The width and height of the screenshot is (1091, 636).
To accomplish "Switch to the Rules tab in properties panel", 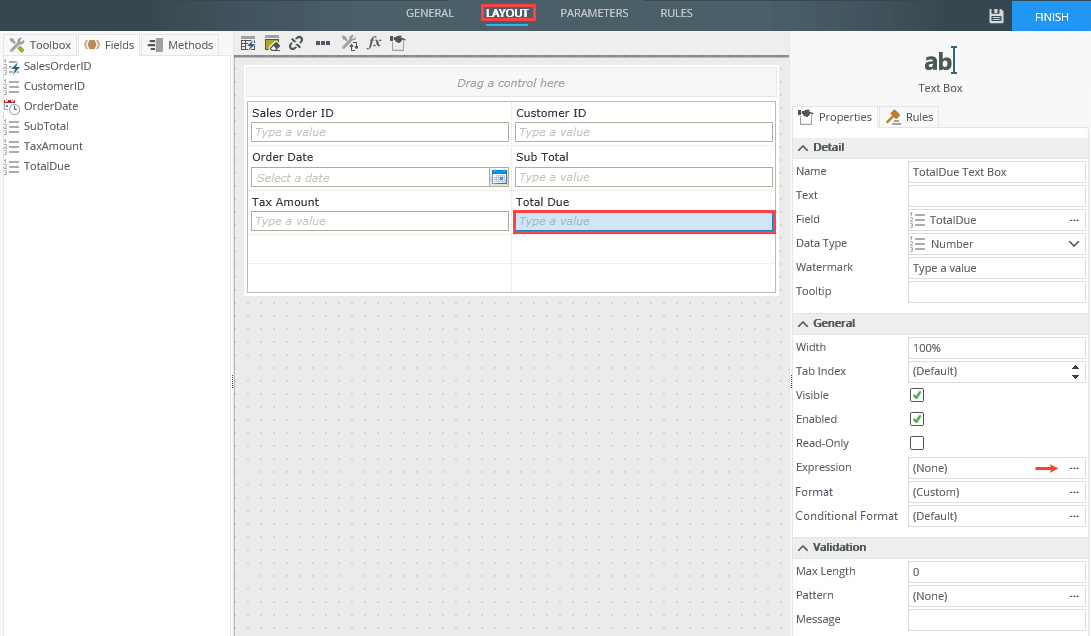I will pos(909,117).
